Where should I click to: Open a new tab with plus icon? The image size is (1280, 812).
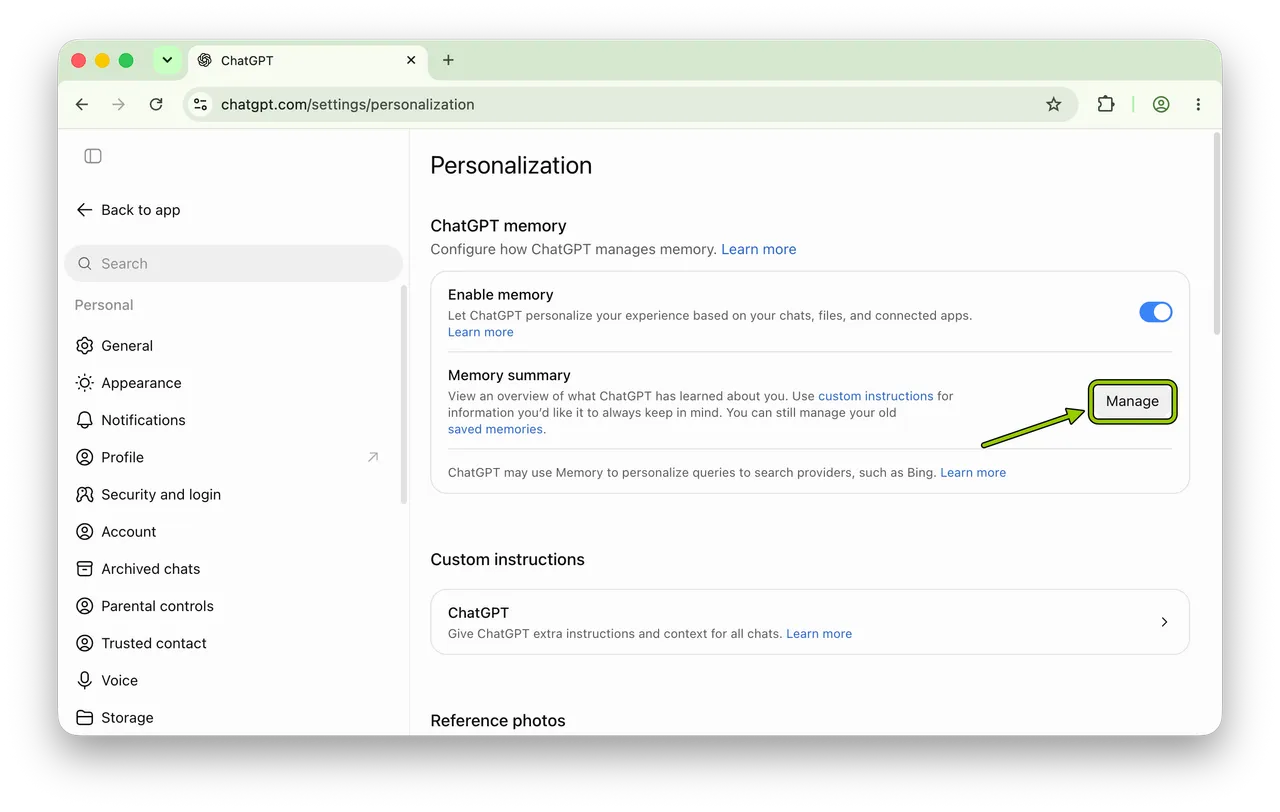coord(448,60)
